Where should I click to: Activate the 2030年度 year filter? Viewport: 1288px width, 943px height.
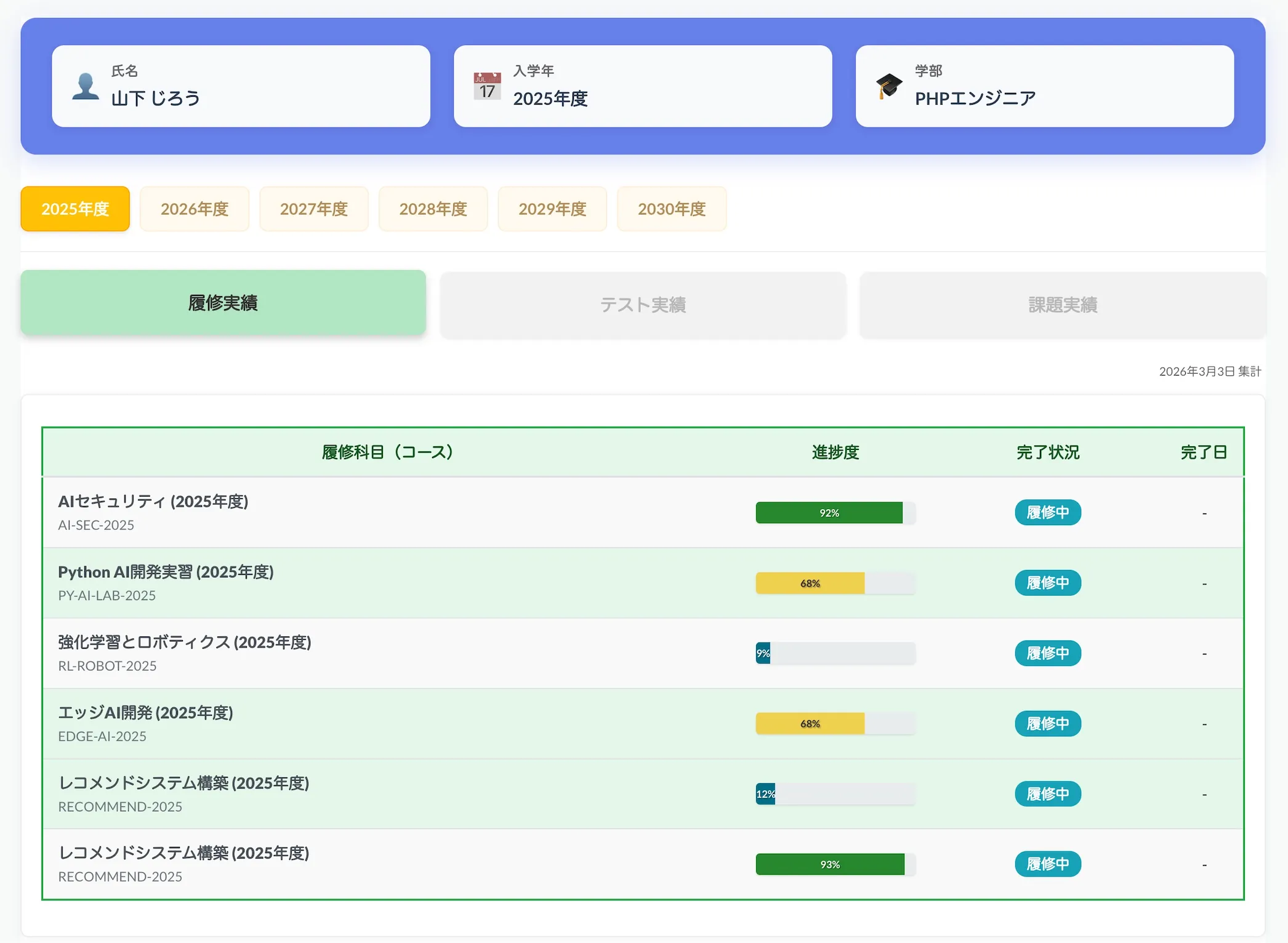(672, 209)
